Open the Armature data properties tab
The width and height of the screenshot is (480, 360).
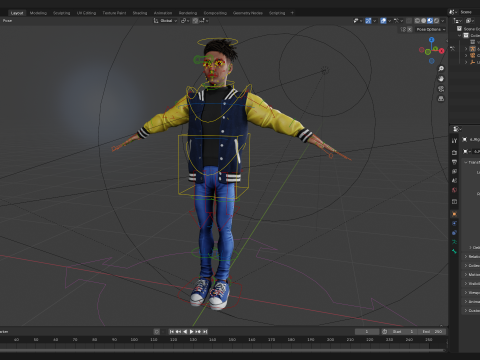[454, 242]
